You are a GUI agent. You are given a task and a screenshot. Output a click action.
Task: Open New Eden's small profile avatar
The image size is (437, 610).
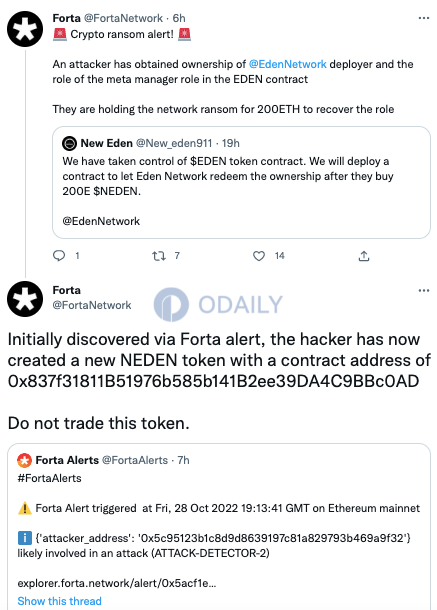click(x=69, y=144)
